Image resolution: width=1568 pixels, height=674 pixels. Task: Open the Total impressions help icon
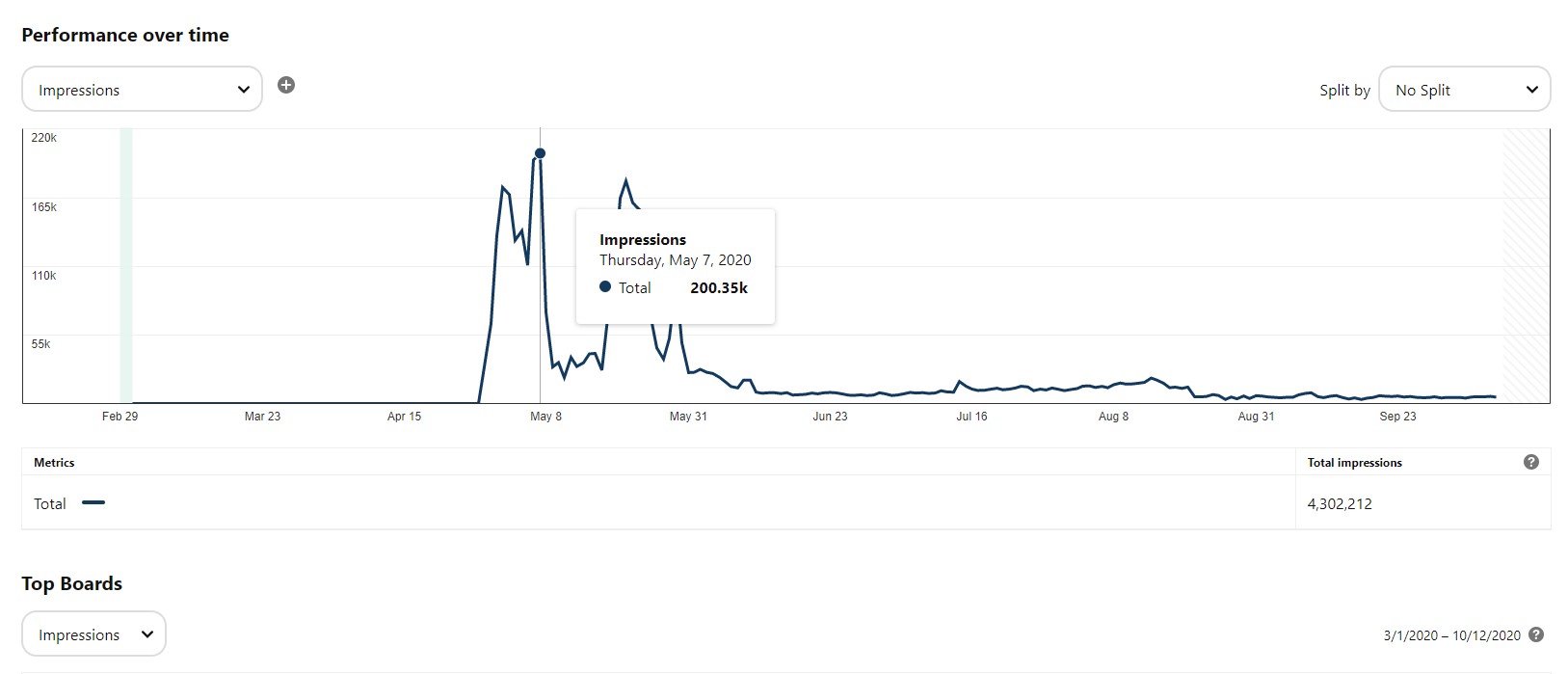pos(1531,462)
